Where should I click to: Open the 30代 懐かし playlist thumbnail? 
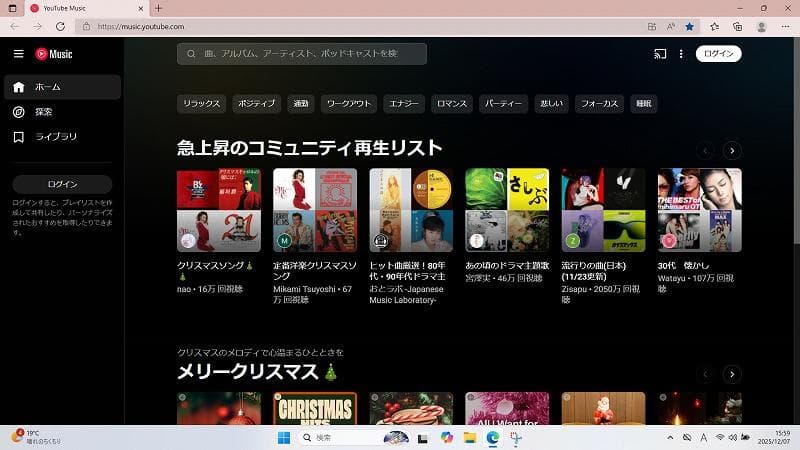coord(699,210)
